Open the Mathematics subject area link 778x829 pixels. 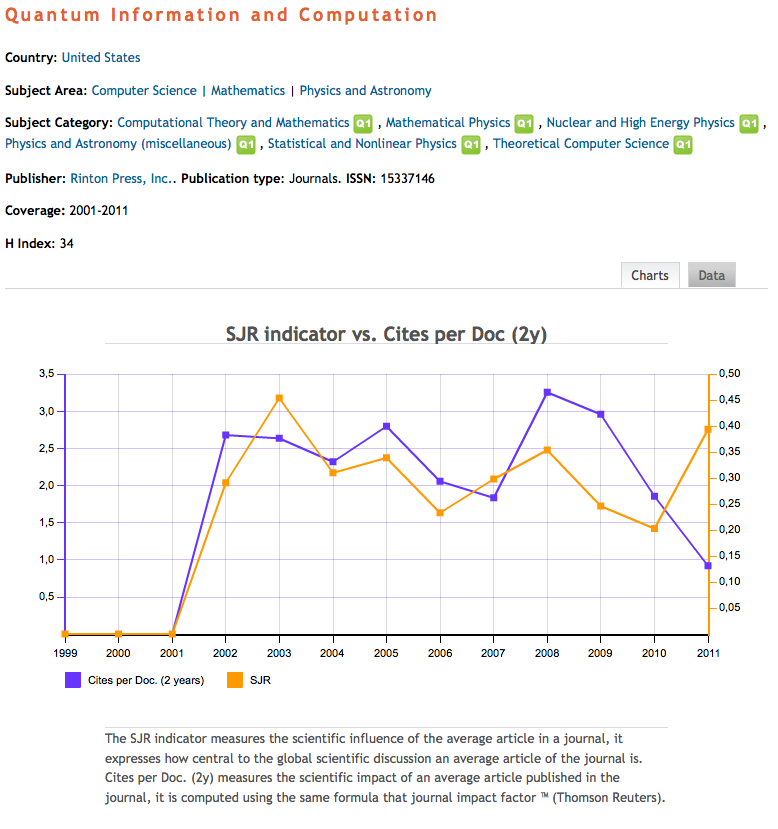248,90
